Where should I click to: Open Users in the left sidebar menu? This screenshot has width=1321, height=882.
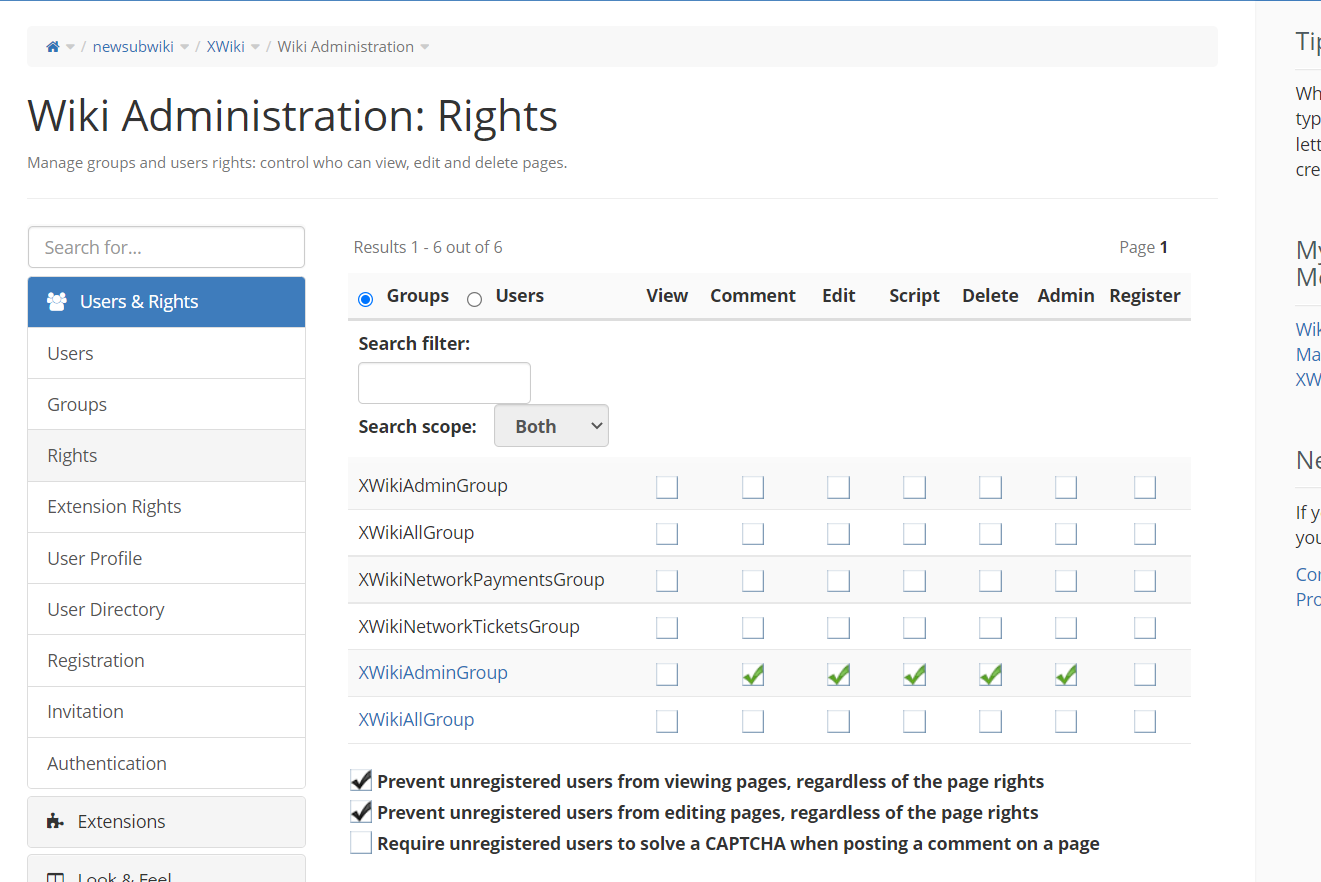(x=166, y=353)
